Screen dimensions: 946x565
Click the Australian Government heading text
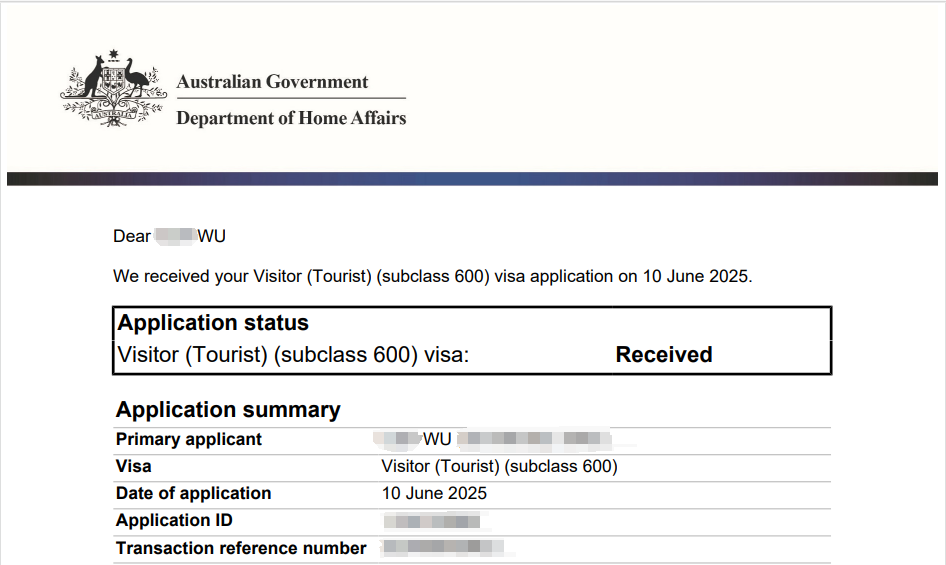tap(272, 81)
